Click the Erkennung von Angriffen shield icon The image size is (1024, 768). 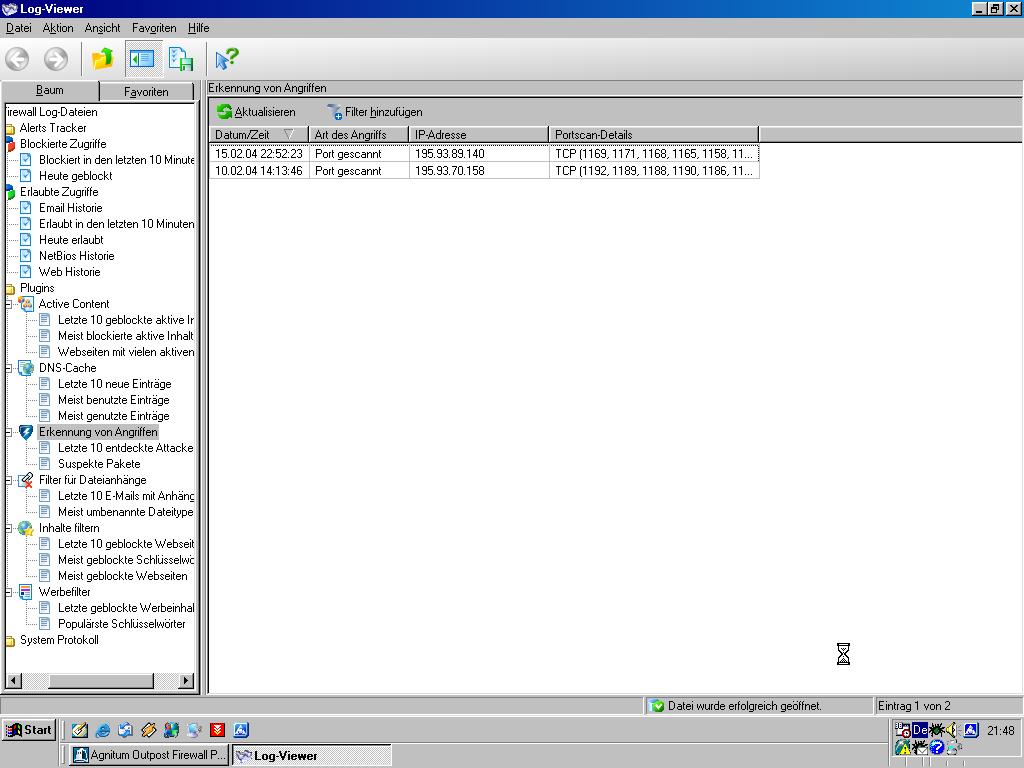(x=26, y=432)
